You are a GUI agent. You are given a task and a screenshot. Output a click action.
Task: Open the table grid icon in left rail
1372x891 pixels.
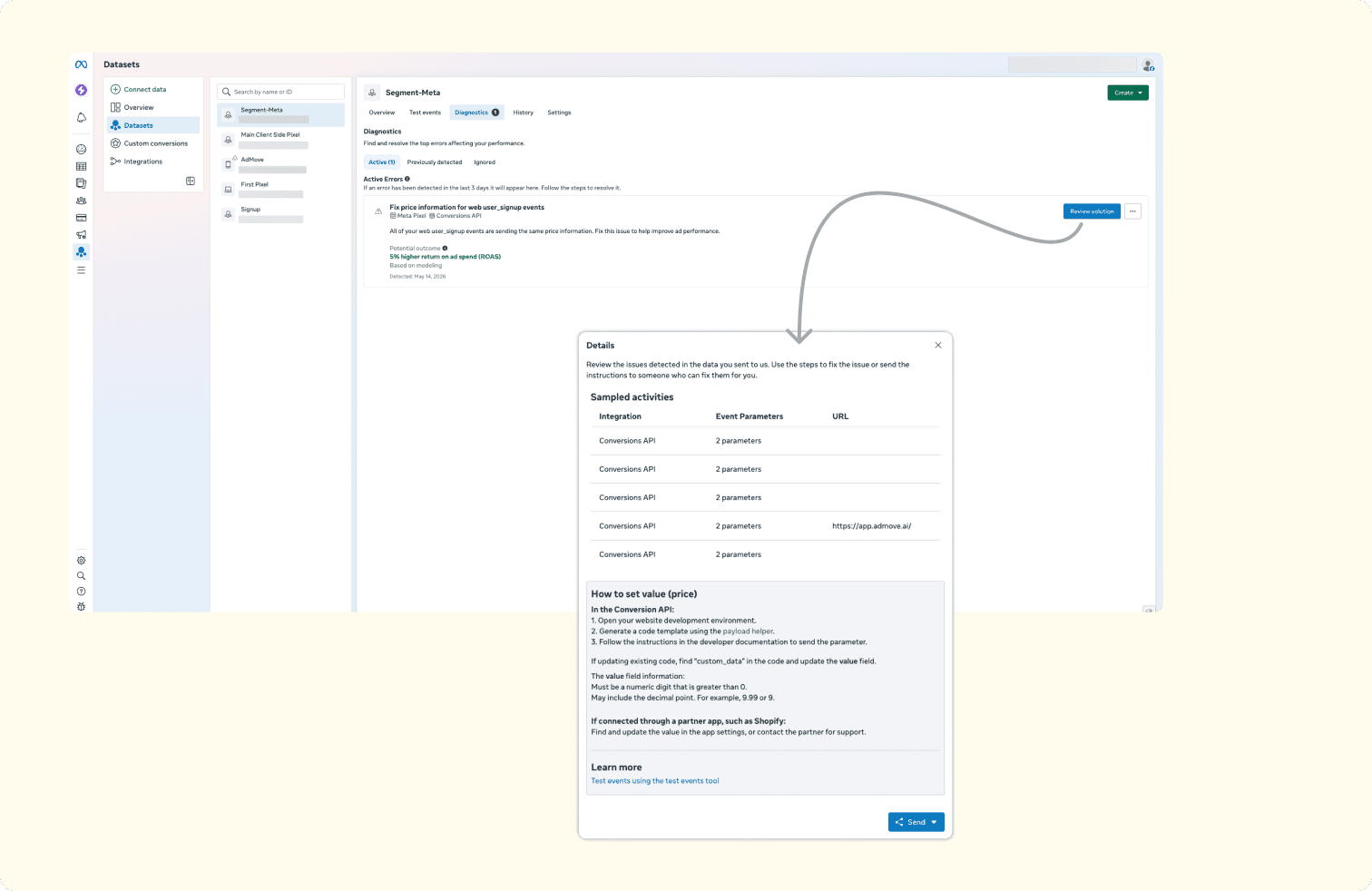coord(81,166)
